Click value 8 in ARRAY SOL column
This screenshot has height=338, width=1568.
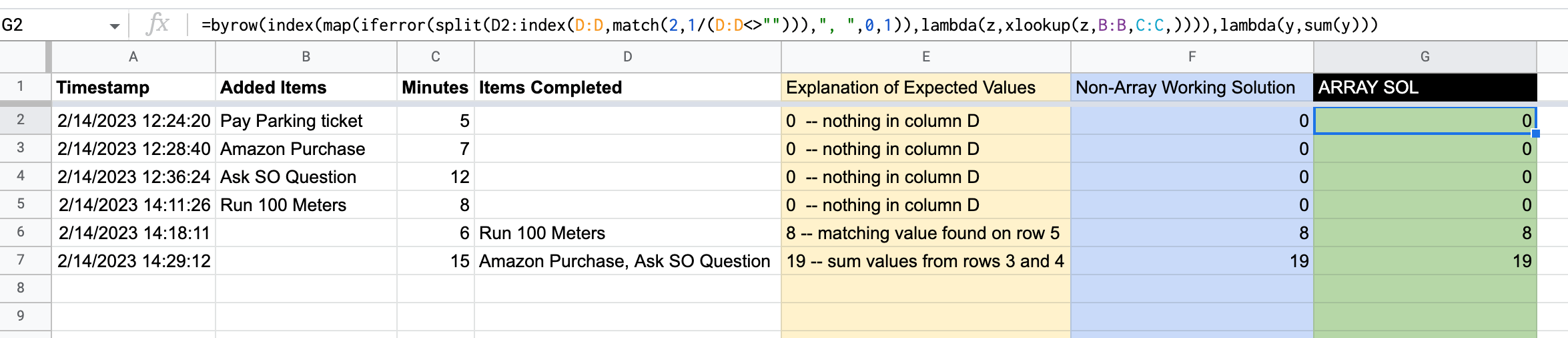1425,233
